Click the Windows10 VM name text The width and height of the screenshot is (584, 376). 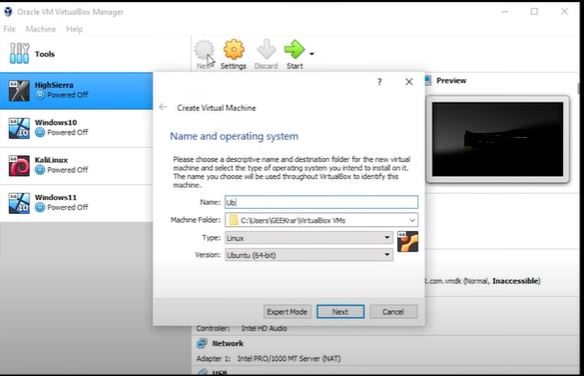(56, 122)
